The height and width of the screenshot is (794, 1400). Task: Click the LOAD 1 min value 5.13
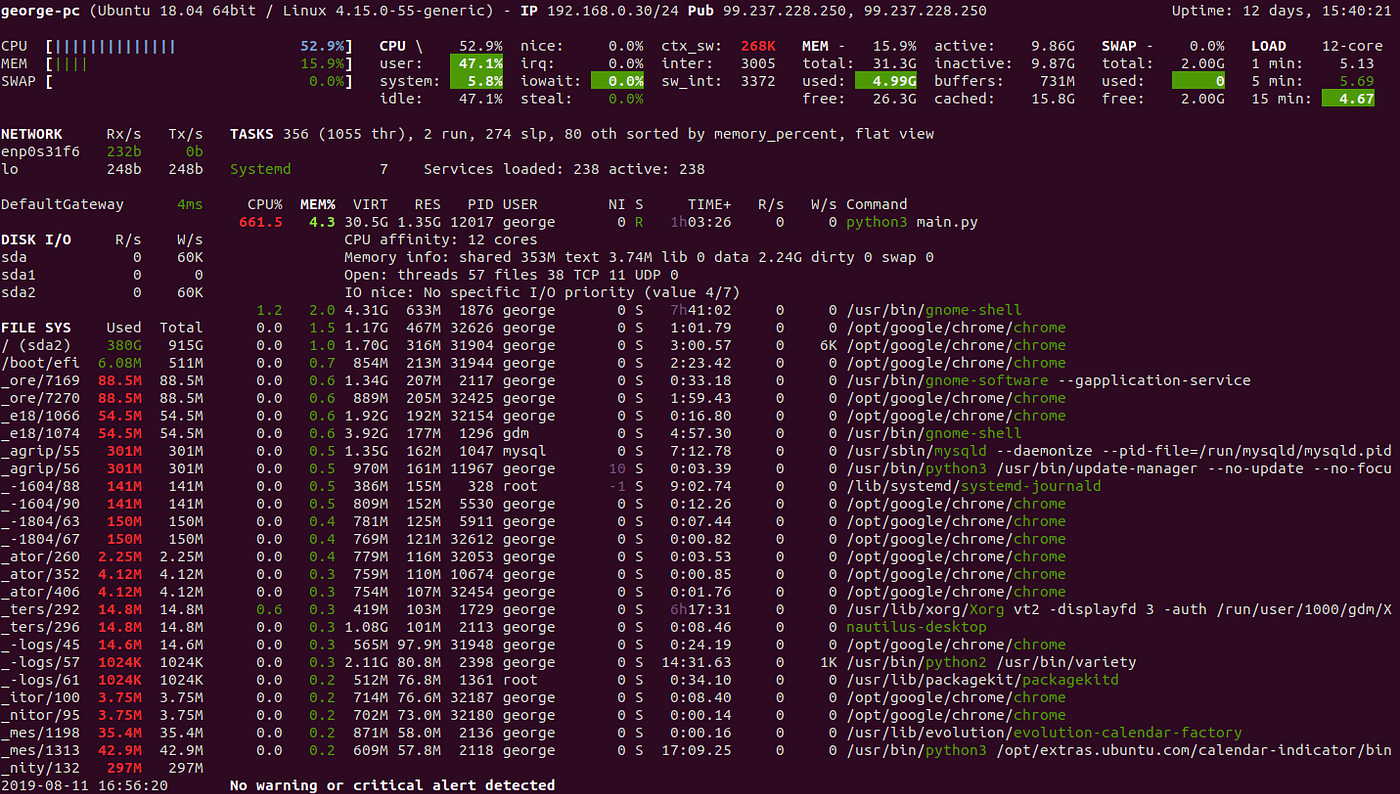coord(1355,64)
